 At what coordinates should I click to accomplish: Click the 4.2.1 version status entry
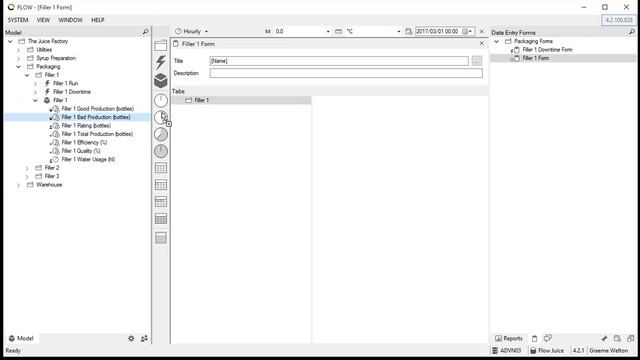pyautogui.click(x=578, y=351)
